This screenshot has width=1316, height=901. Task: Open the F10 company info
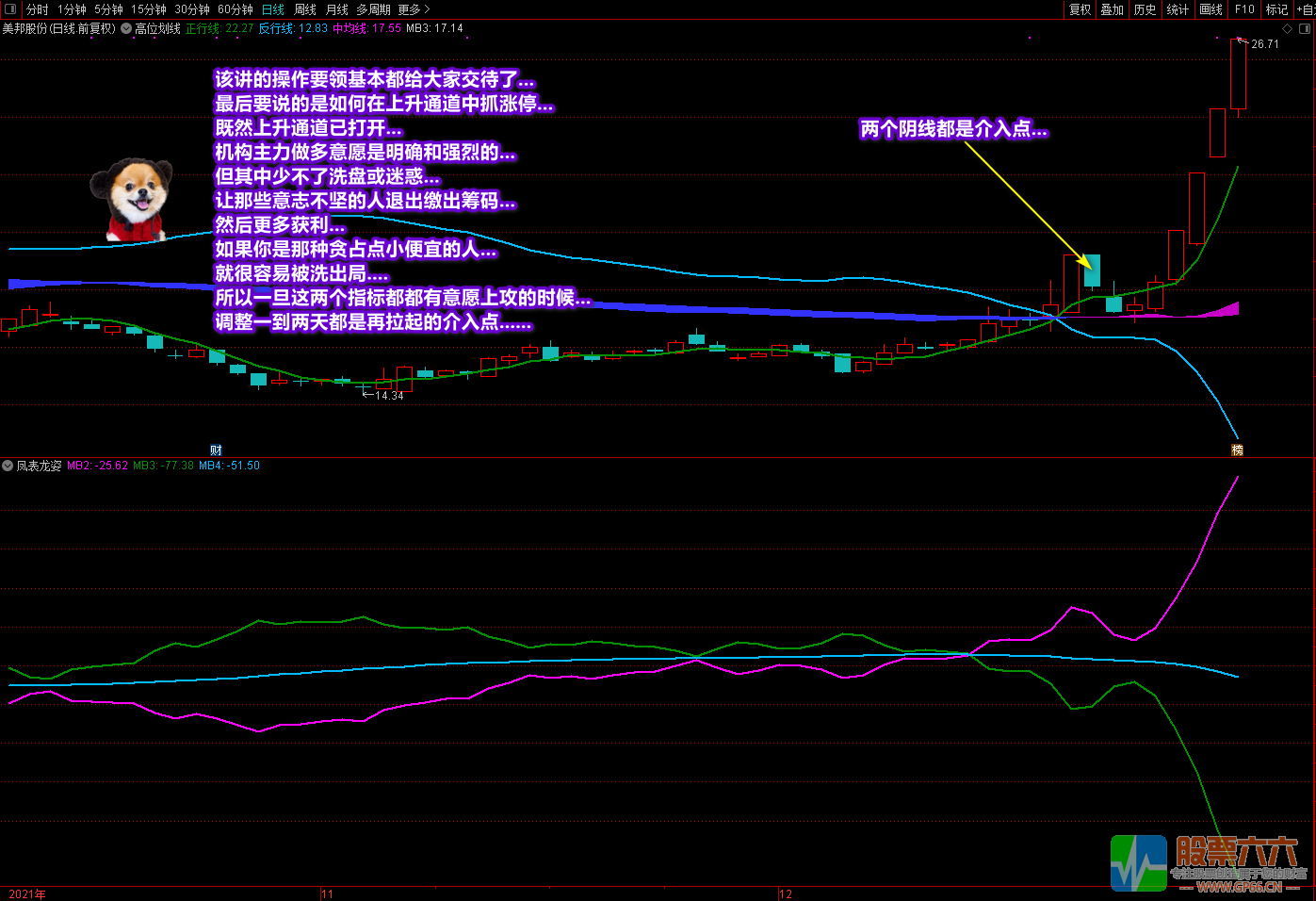(x=1244, y=9)
